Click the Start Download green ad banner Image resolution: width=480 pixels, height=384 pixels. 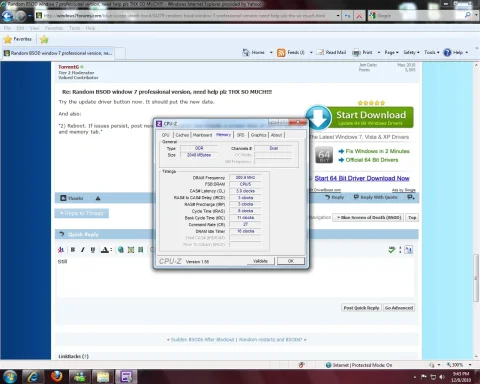click(360, 117)
